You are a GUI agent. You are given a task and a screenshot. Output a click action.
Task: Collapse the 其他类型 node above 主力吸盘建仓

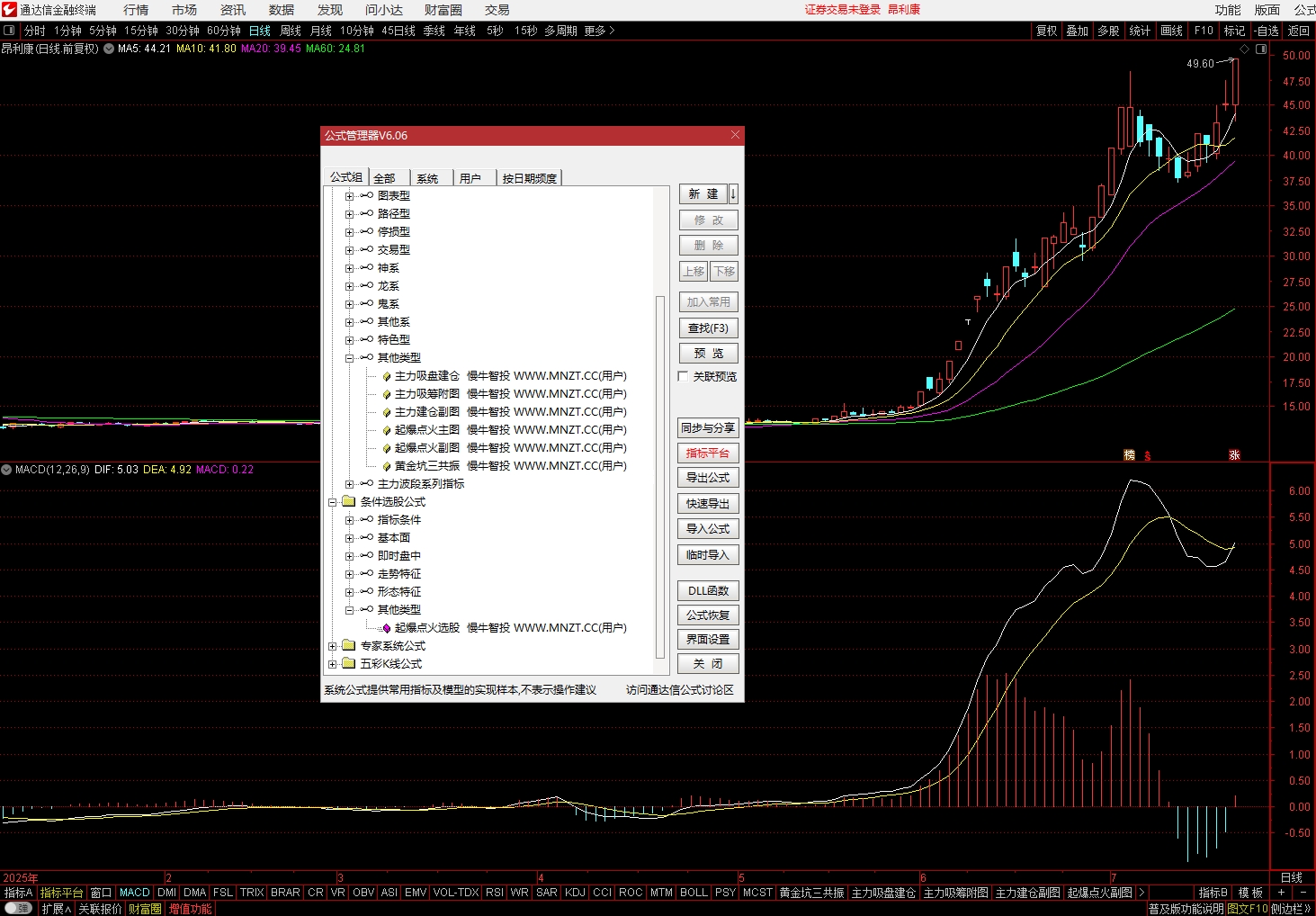350,358
